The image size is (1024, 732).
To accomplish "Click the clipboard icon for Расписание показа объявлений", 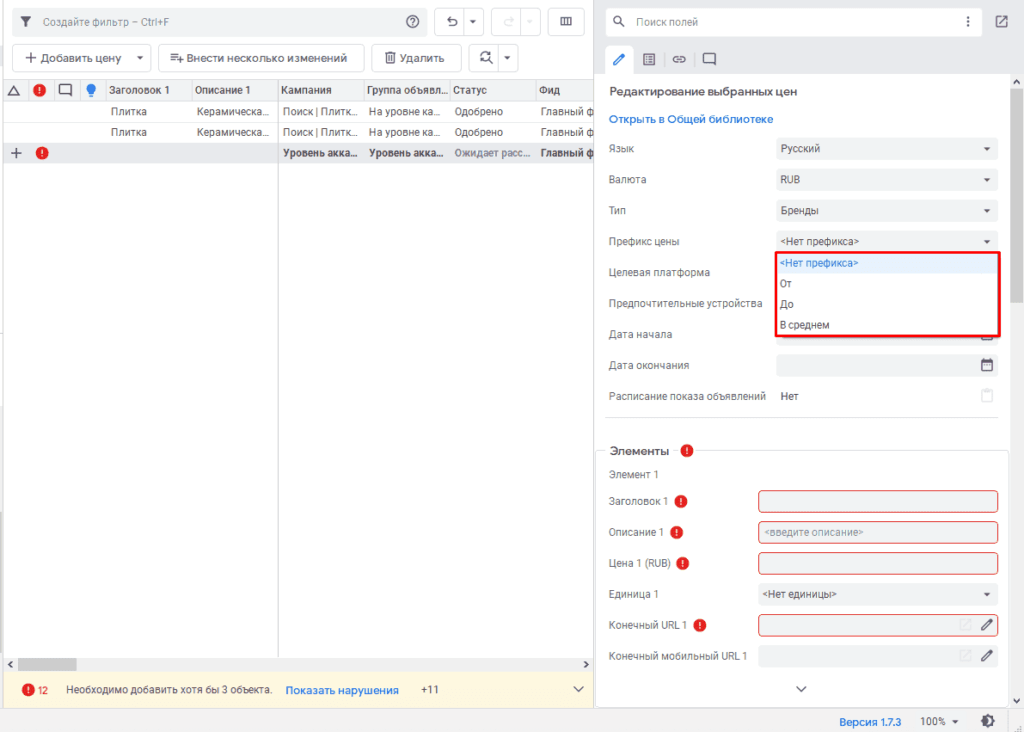I will coord(987,396).
